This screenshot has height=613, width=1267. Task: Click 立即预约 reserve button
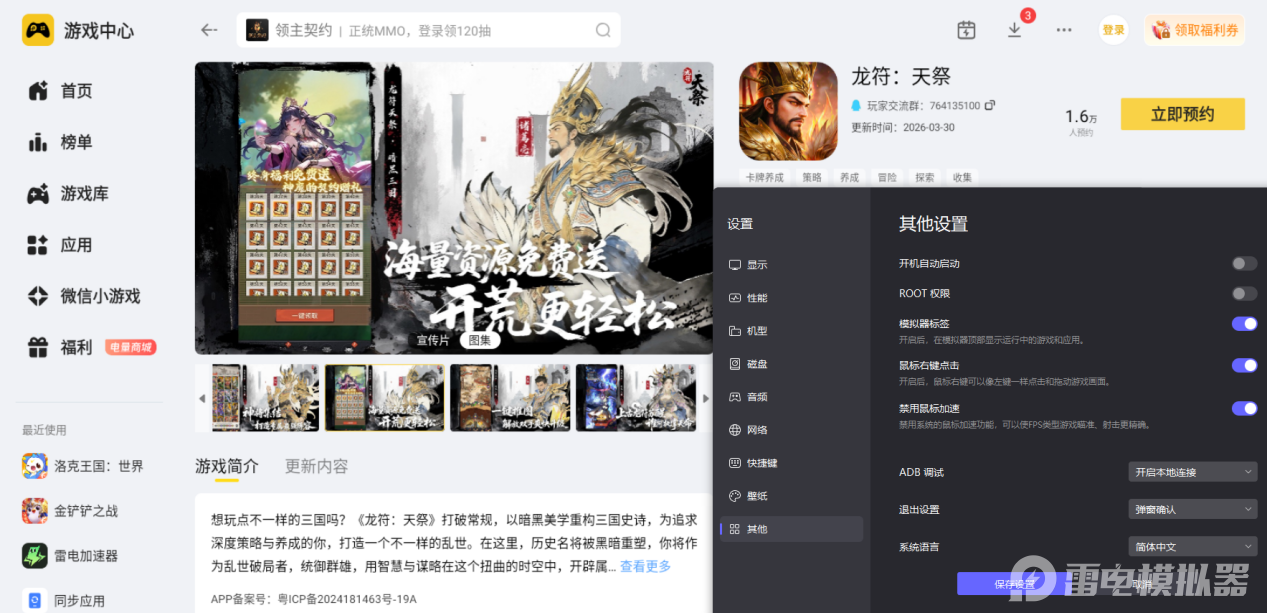[x=1182, y=114]
